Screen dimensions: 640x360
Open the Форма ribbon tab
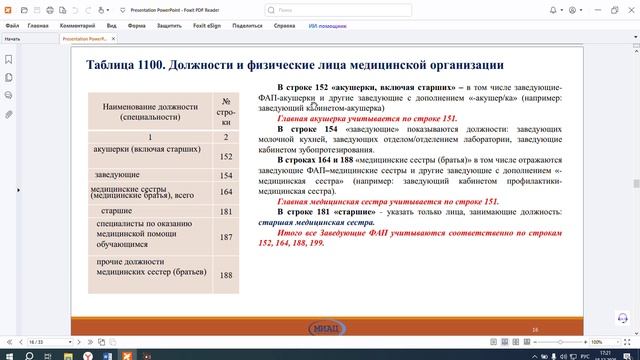[x=136, y=26]
